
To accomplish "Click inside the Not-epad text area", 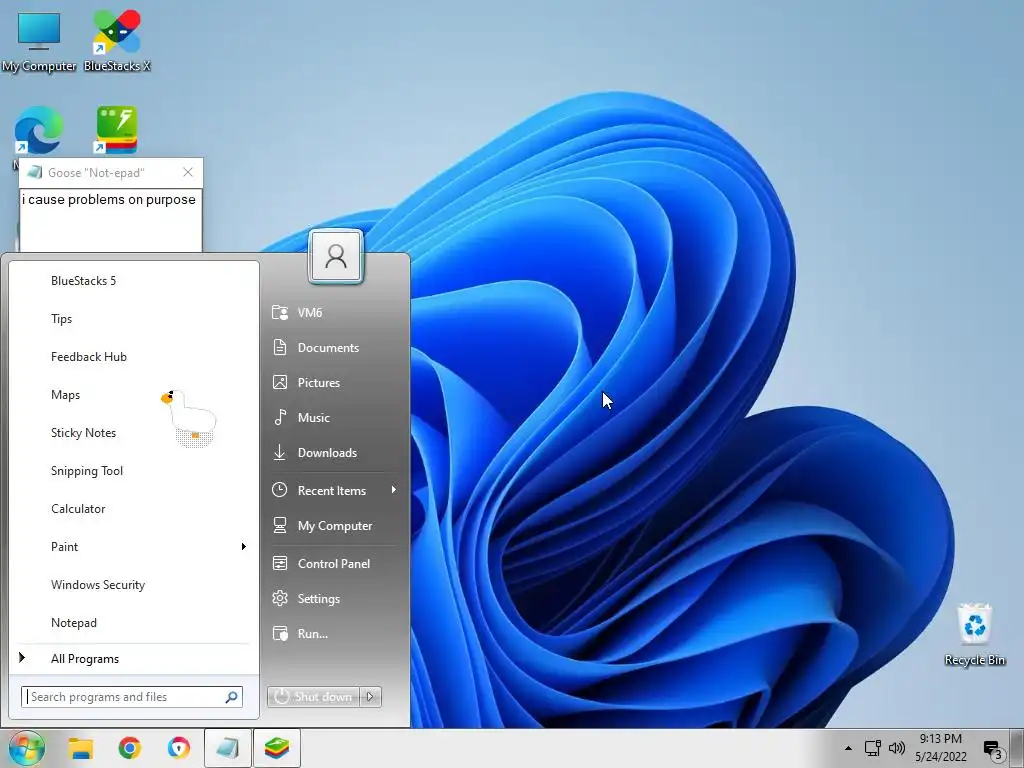I will (x=110, y=220).
